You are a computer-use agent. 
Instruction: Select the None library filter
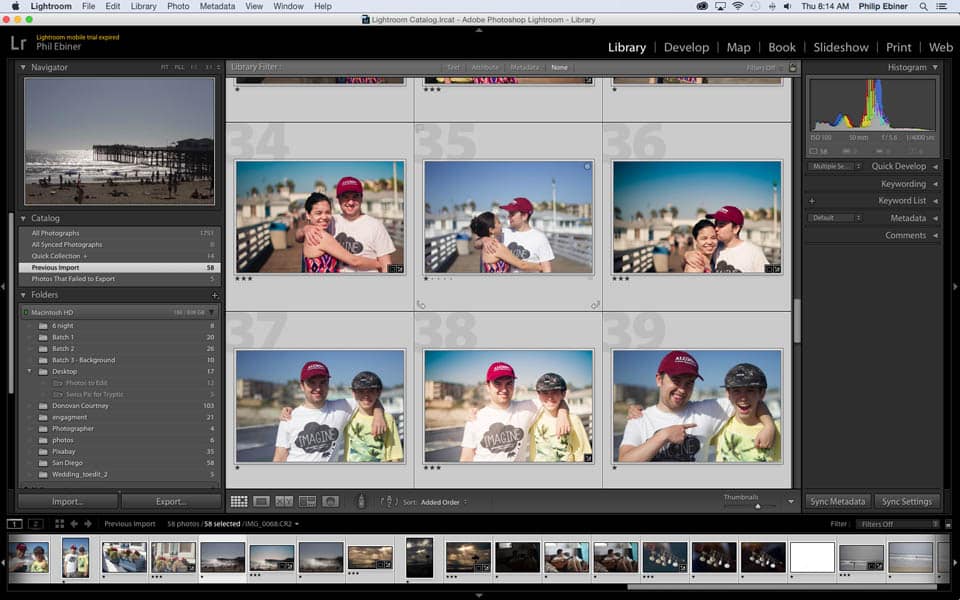(559, 67)
